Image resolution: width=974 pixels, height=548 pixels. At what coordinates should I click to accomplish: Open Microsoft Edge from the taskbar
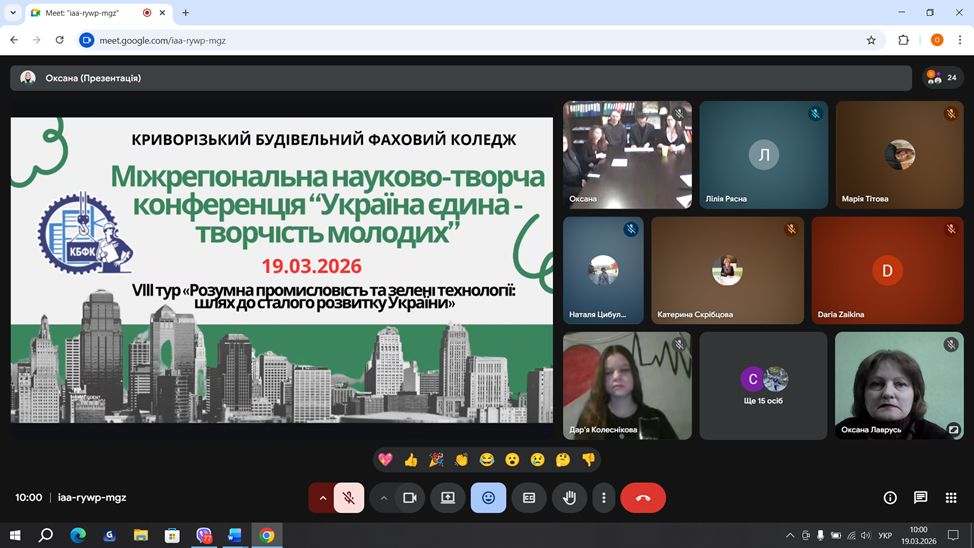78,535
